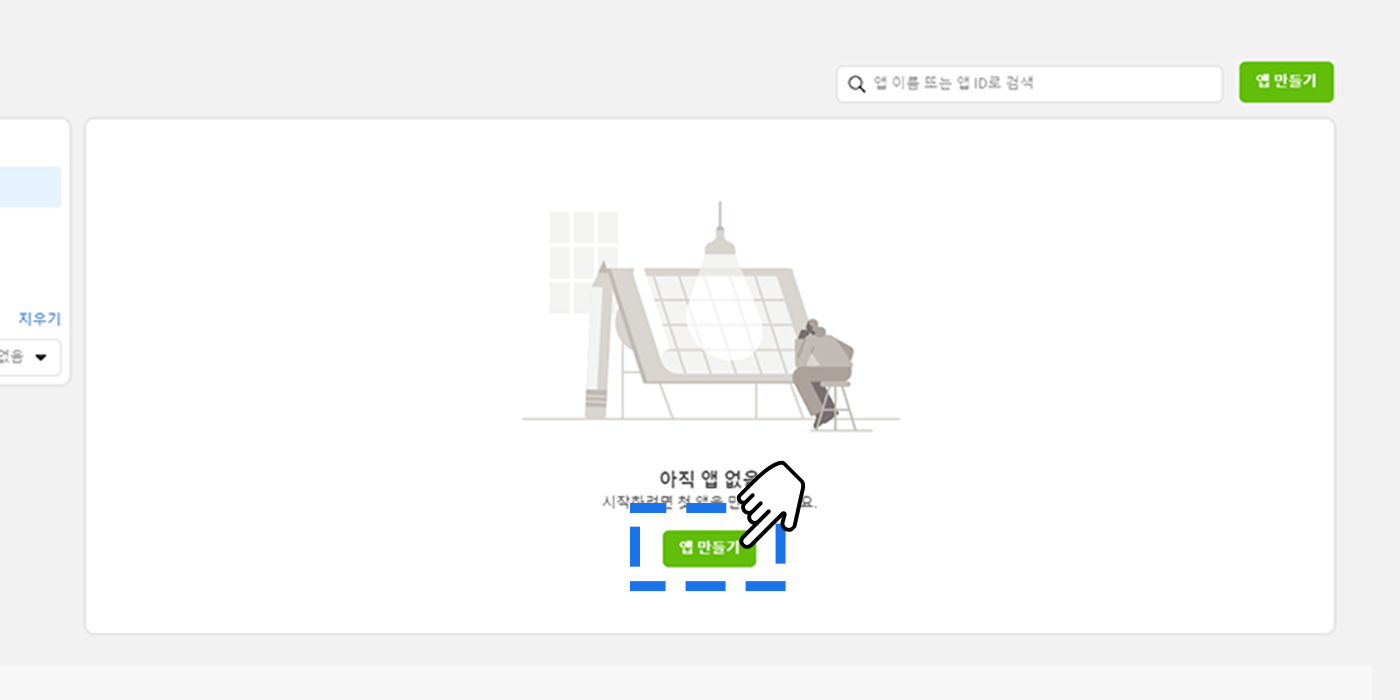Click empty space in the left filter panel
Viewport: 1400px width, 700px height.
tap(30, 260)
